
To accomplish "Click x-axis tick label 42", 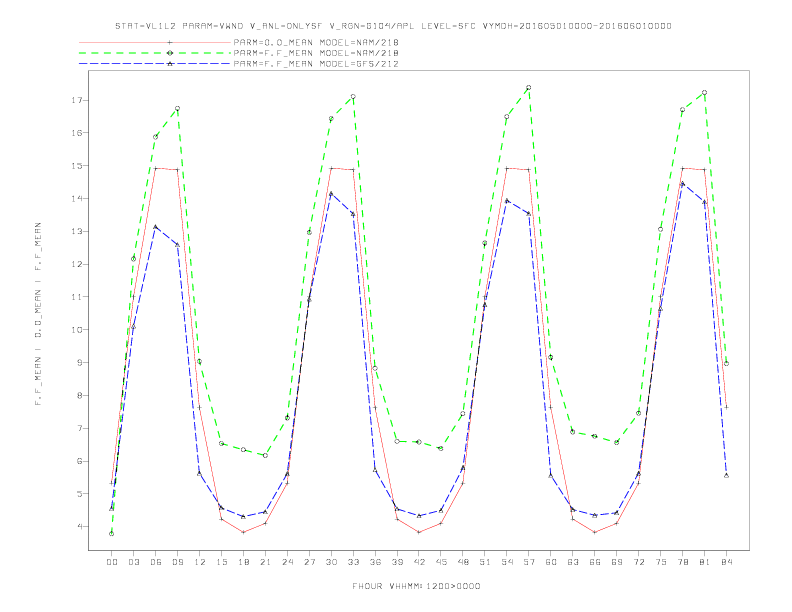I will (419, 562).
